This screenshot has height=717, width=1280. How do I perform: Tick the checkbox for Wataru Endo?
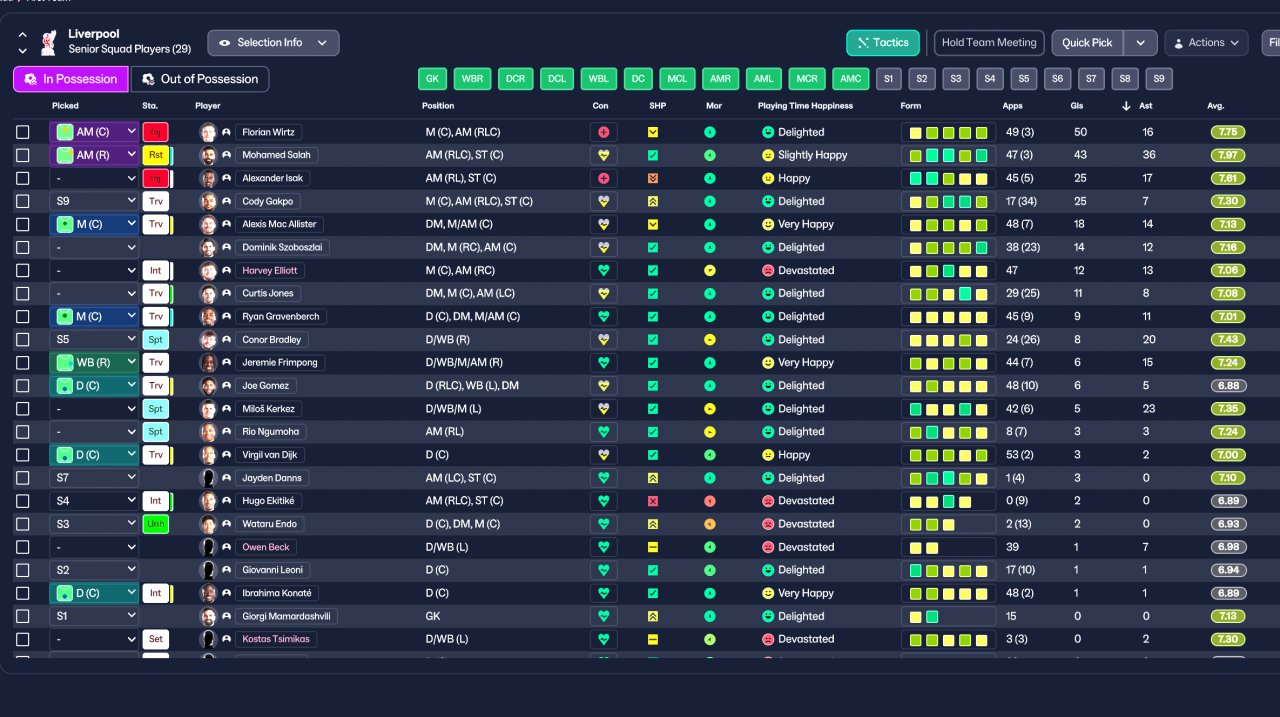point(23,524)
